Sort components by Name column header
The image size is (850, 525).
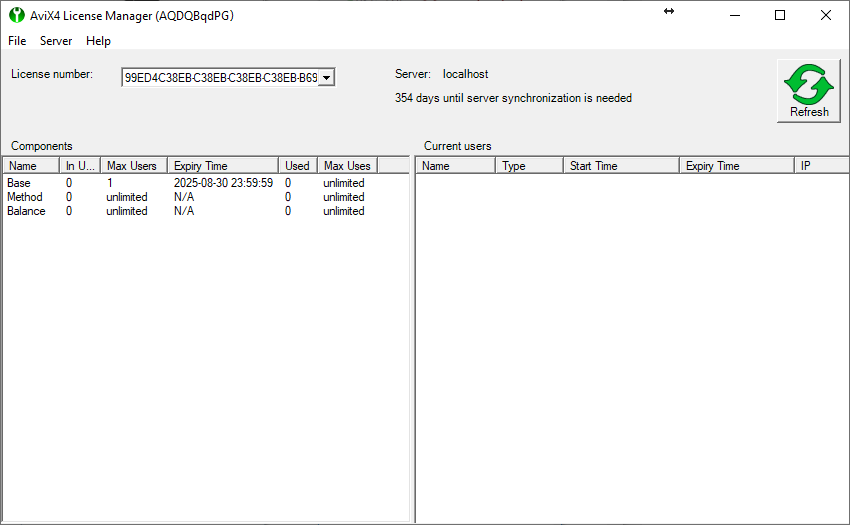pos(30,166)
